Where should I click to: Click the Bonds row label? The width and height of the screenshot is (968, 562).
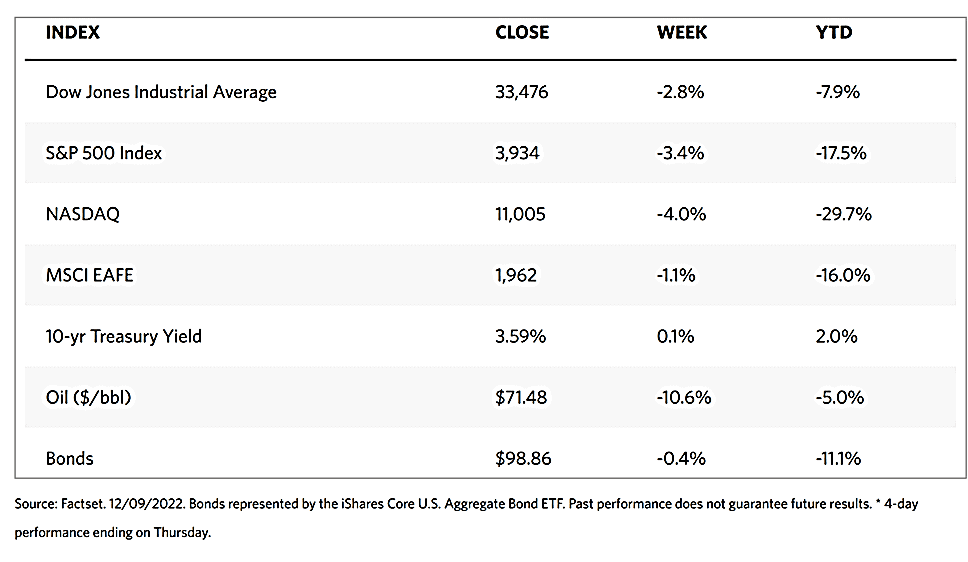pos(70,458)
